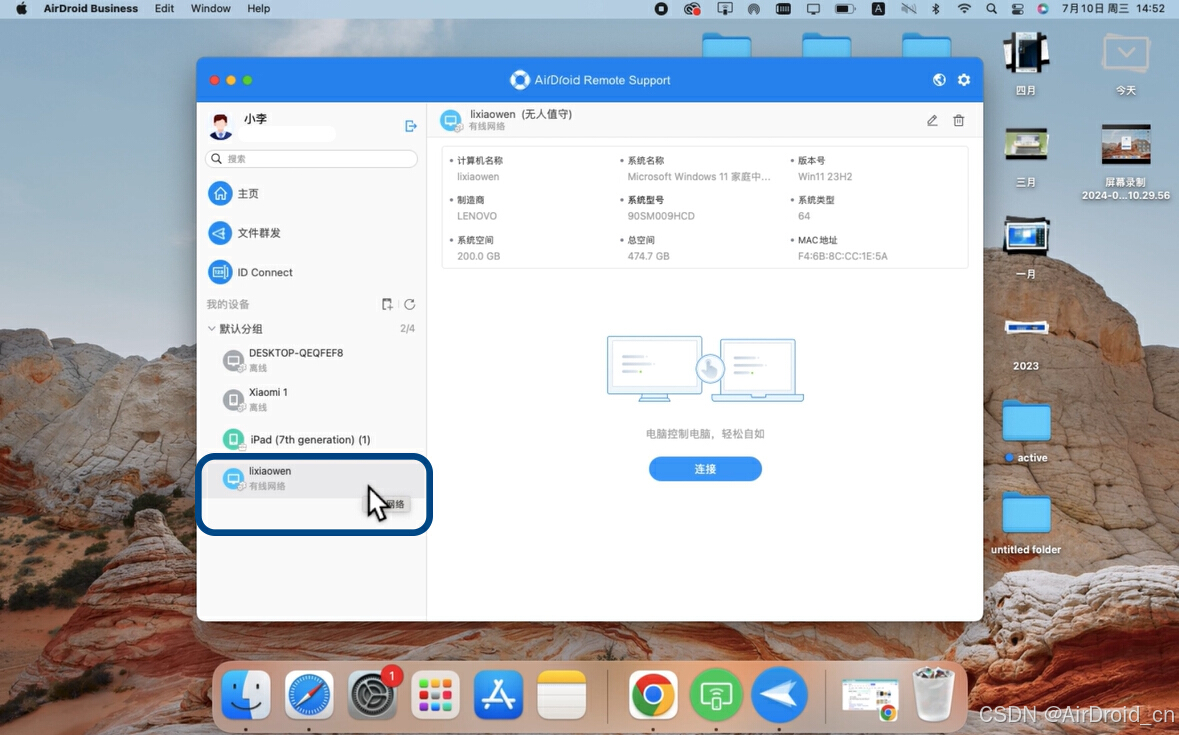The image size is (1179, 735).
Task: Open AirDroid settings gear icon
Action: pos(964,80)
